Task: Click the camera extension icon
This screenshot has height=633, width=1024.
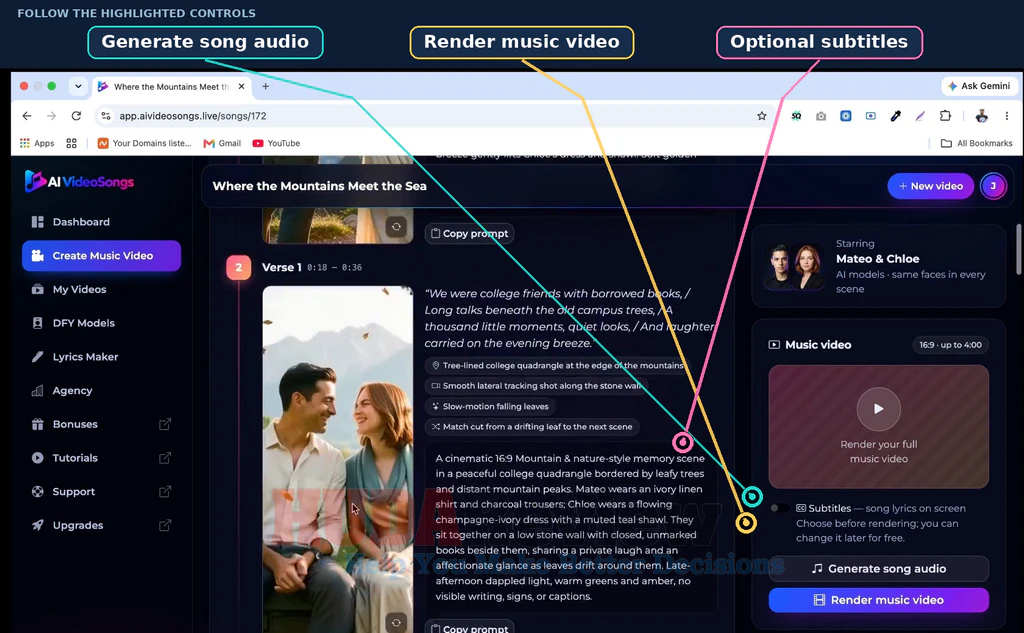Action: coord(821,116)
